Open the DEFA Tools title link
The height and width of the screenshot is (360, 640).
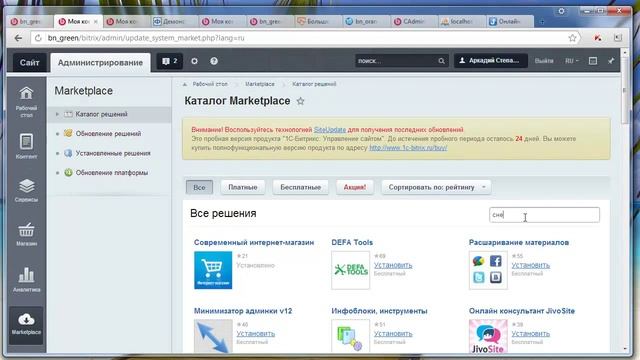(352, 242)
